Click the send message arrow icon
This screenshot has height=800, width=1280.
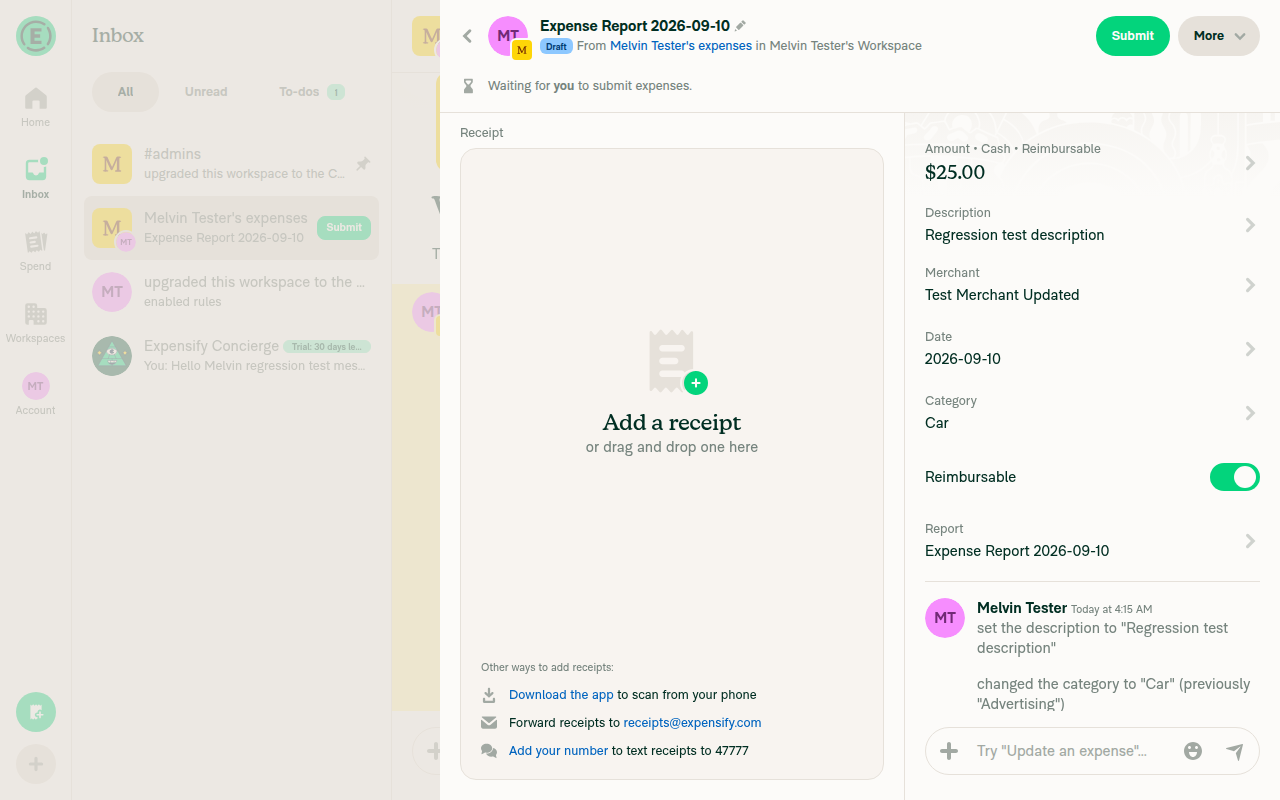(x=1235, y=751)
